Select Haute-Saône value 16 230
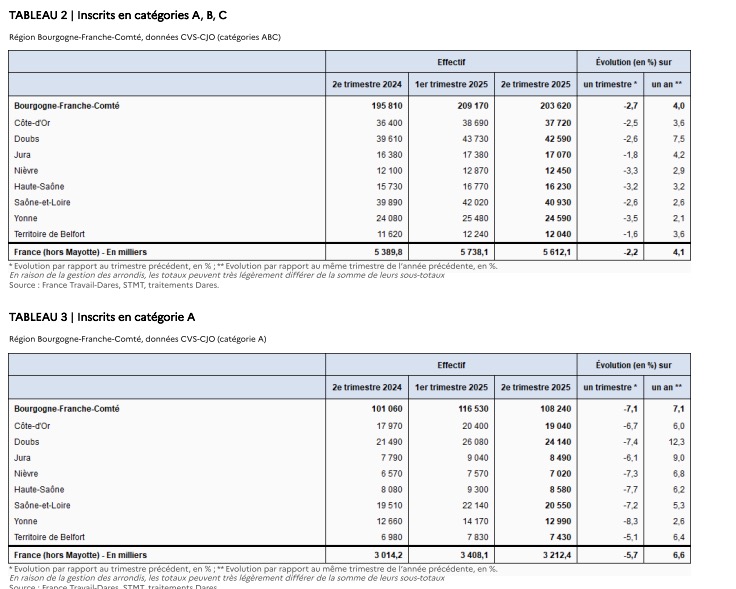Screen dimensions: 736x589 558,187
